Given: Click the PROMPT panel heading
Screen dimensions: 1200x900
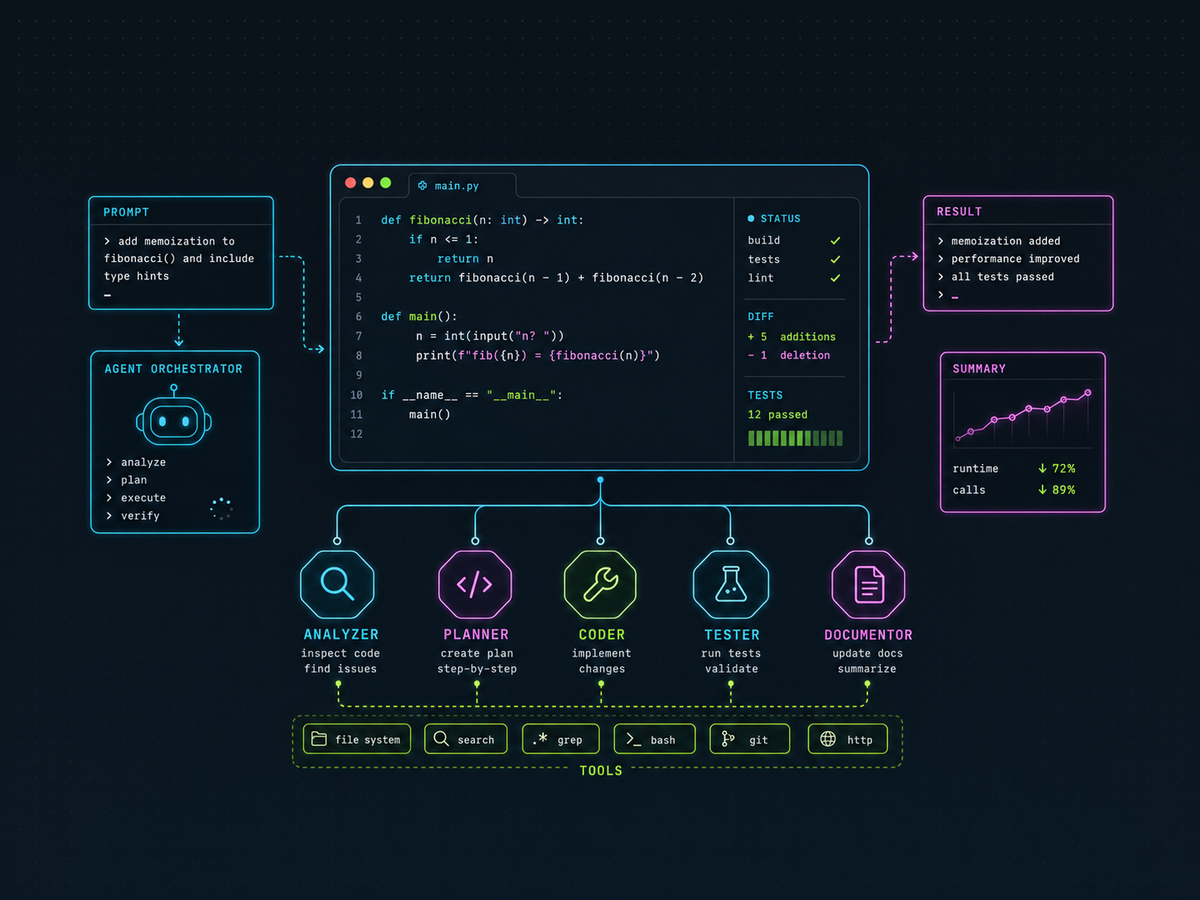Looking at the screenshot, I should point(126,212).
